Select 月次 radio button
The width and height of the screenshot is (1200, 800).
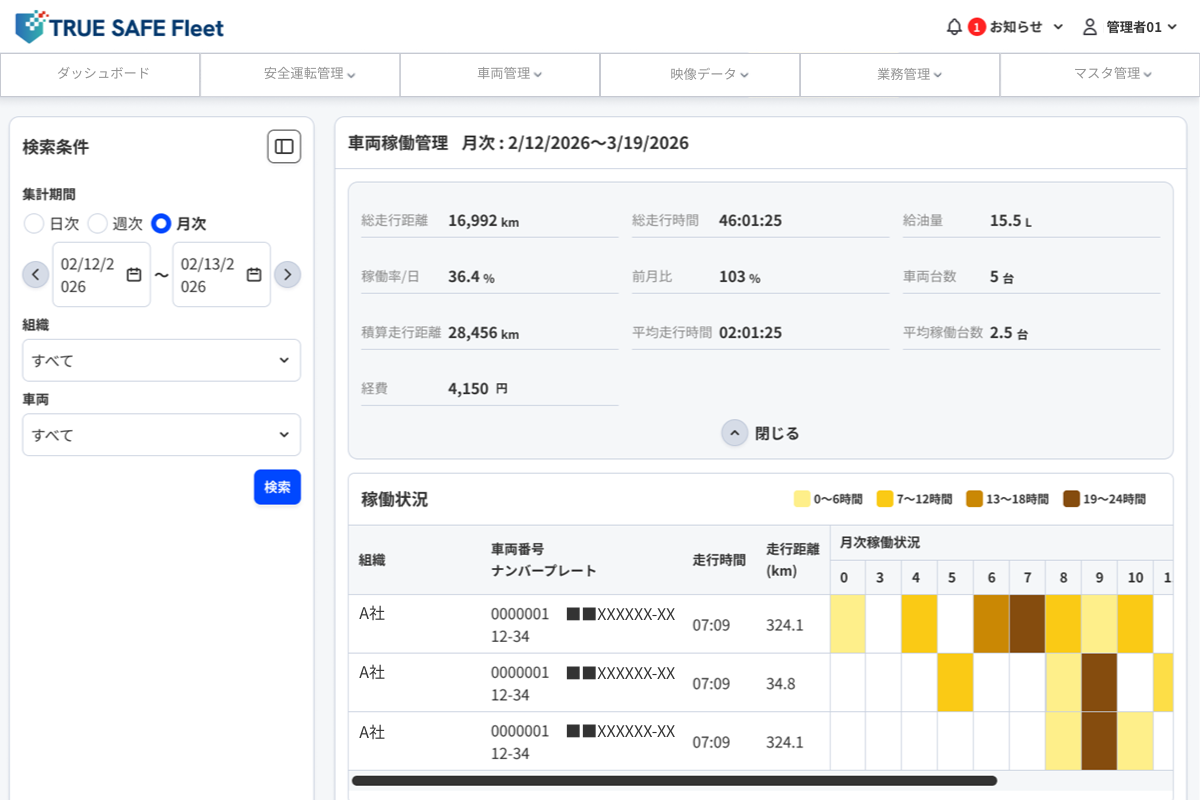[x=161, y=223]
